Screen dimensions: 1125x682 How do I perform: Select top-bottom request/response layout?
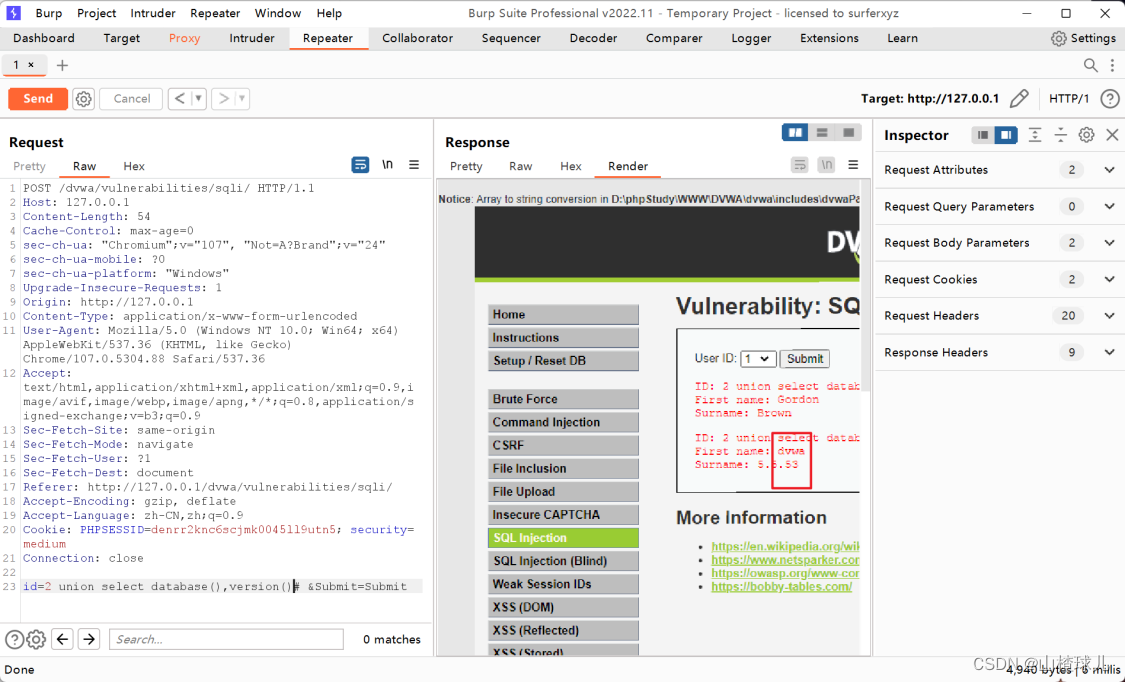click(822, 133)
